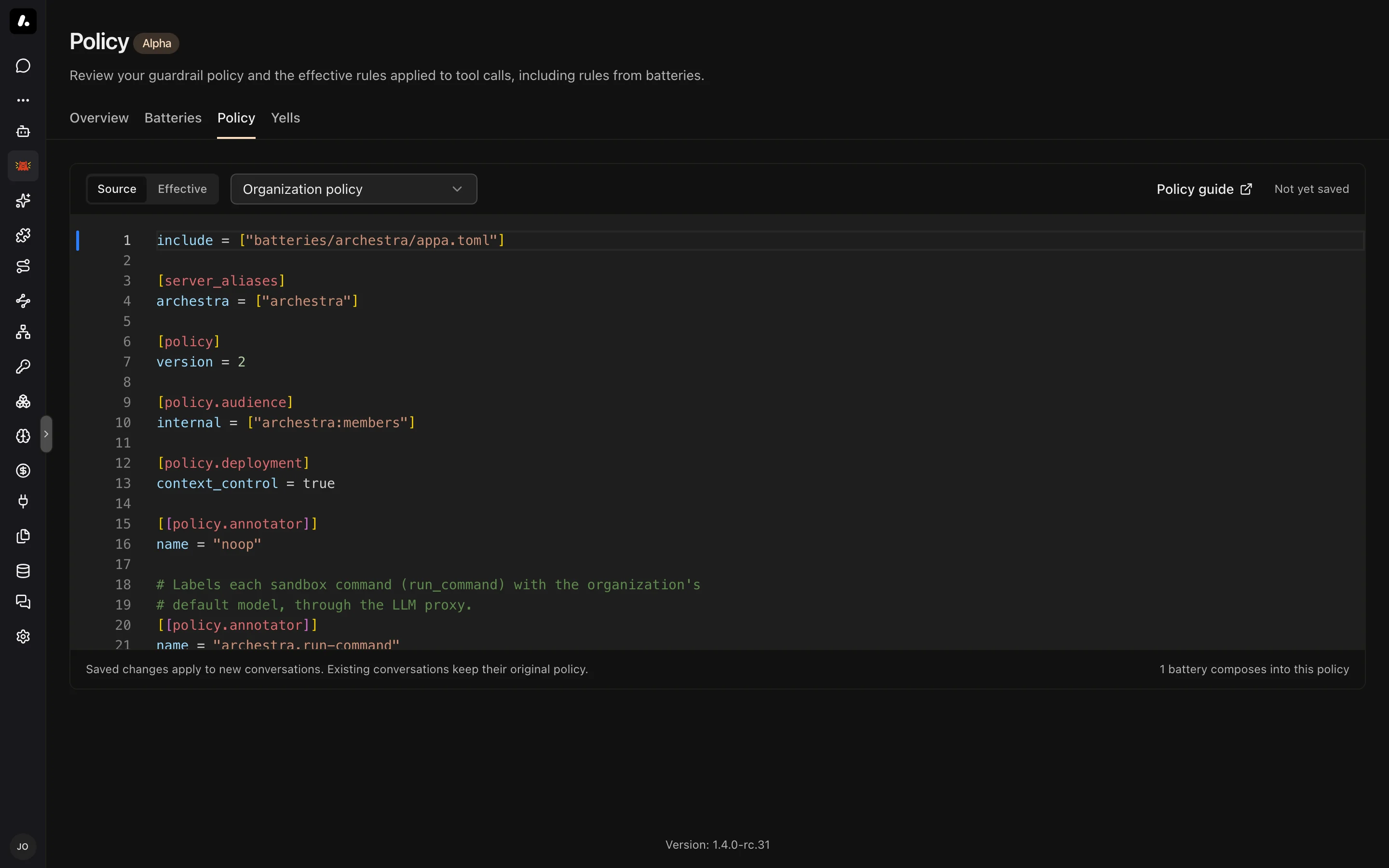Screen dimensions: 1389x868
Task: Place cursor on the include line in editor
Action: click(330, 241)
